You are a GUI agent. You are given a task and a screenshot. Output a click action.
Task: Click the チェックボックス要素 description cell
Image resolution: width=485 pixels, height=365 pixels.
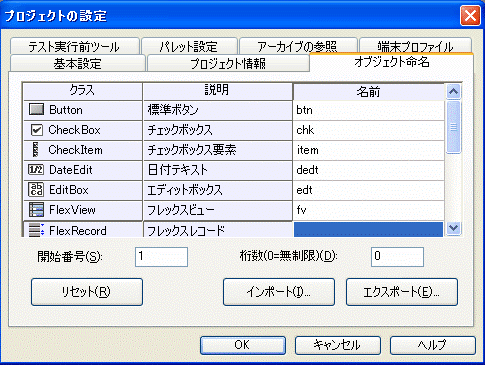pos(218,150)
